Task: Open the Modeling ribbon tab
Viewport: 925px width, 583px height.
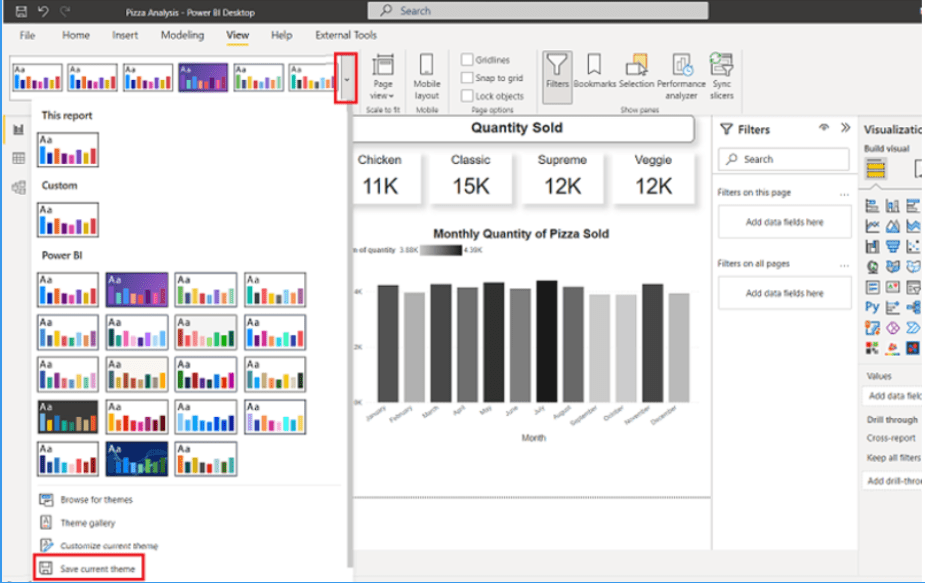Action: coord(182,35)
